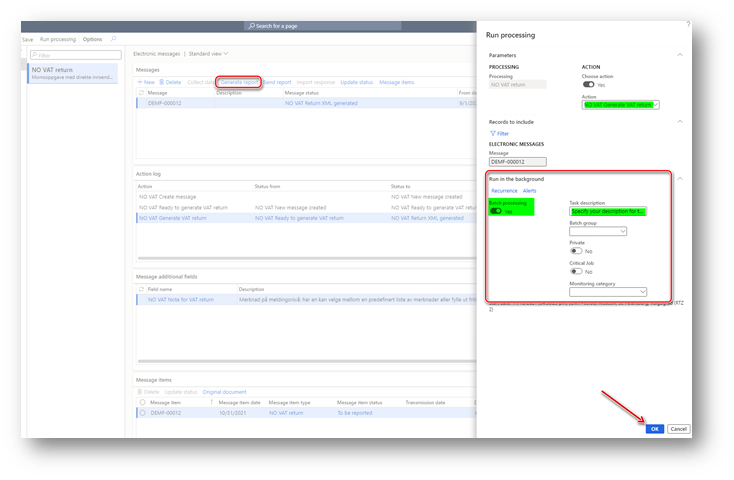Screen dimensions: 734x480
Task: Click the Update status button in Messages
Action: point(356,82)
